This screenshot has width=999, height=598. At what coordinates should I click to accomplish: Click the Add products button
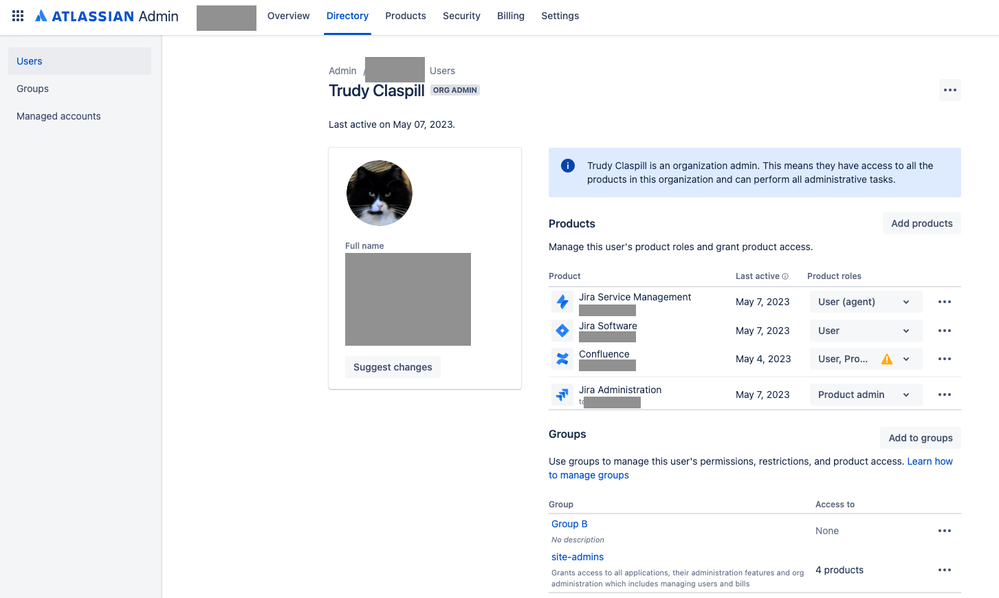(x=921, y=224)
